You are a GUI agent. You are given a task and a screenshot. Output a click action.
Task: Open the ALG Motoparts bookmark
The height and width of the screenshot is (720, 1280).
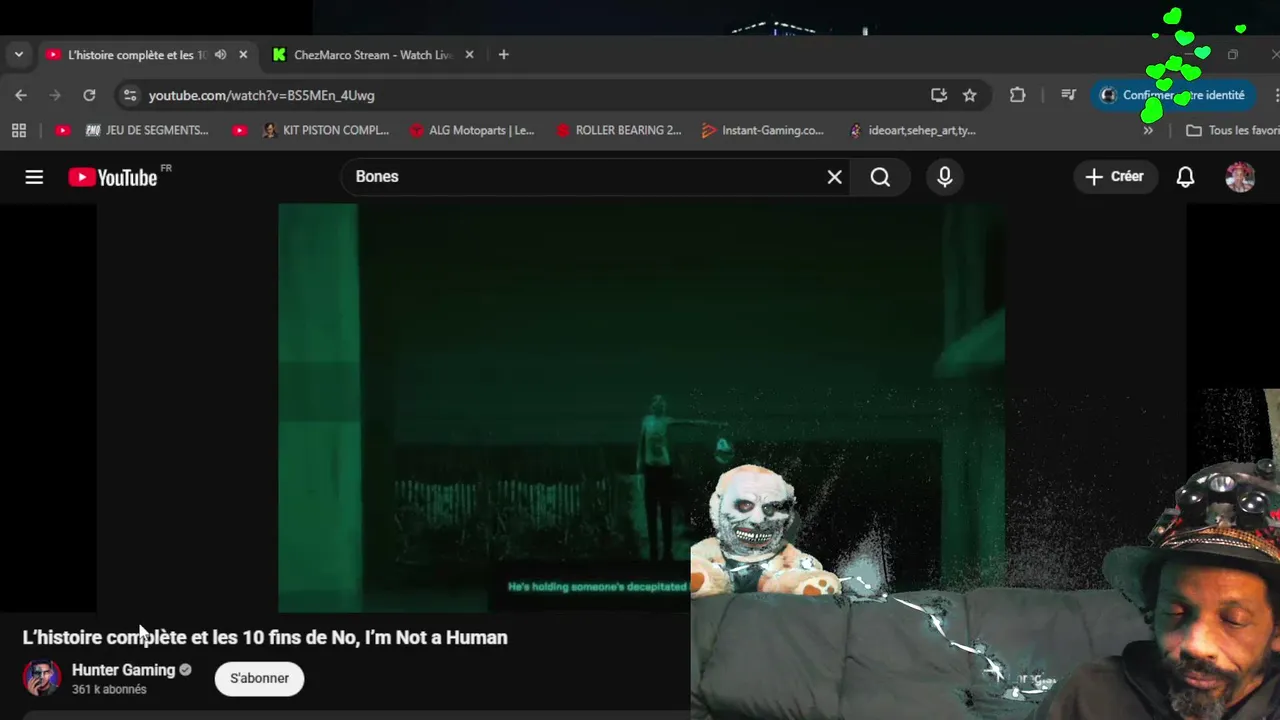click(x=472, y=130)
